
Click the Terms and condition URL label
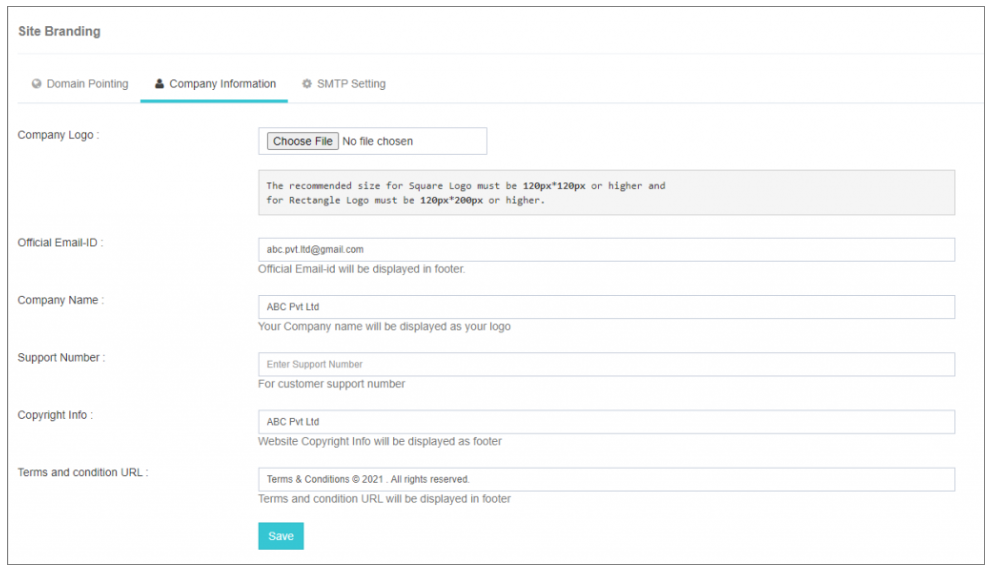(83, 472)
